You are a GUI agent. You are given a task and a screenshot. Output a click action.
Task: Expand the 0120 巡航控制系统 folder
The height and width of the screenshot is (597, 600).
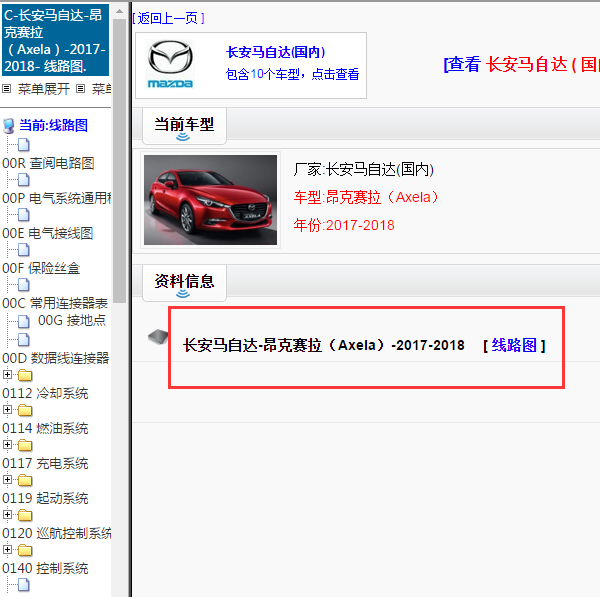tap(7, 515)
